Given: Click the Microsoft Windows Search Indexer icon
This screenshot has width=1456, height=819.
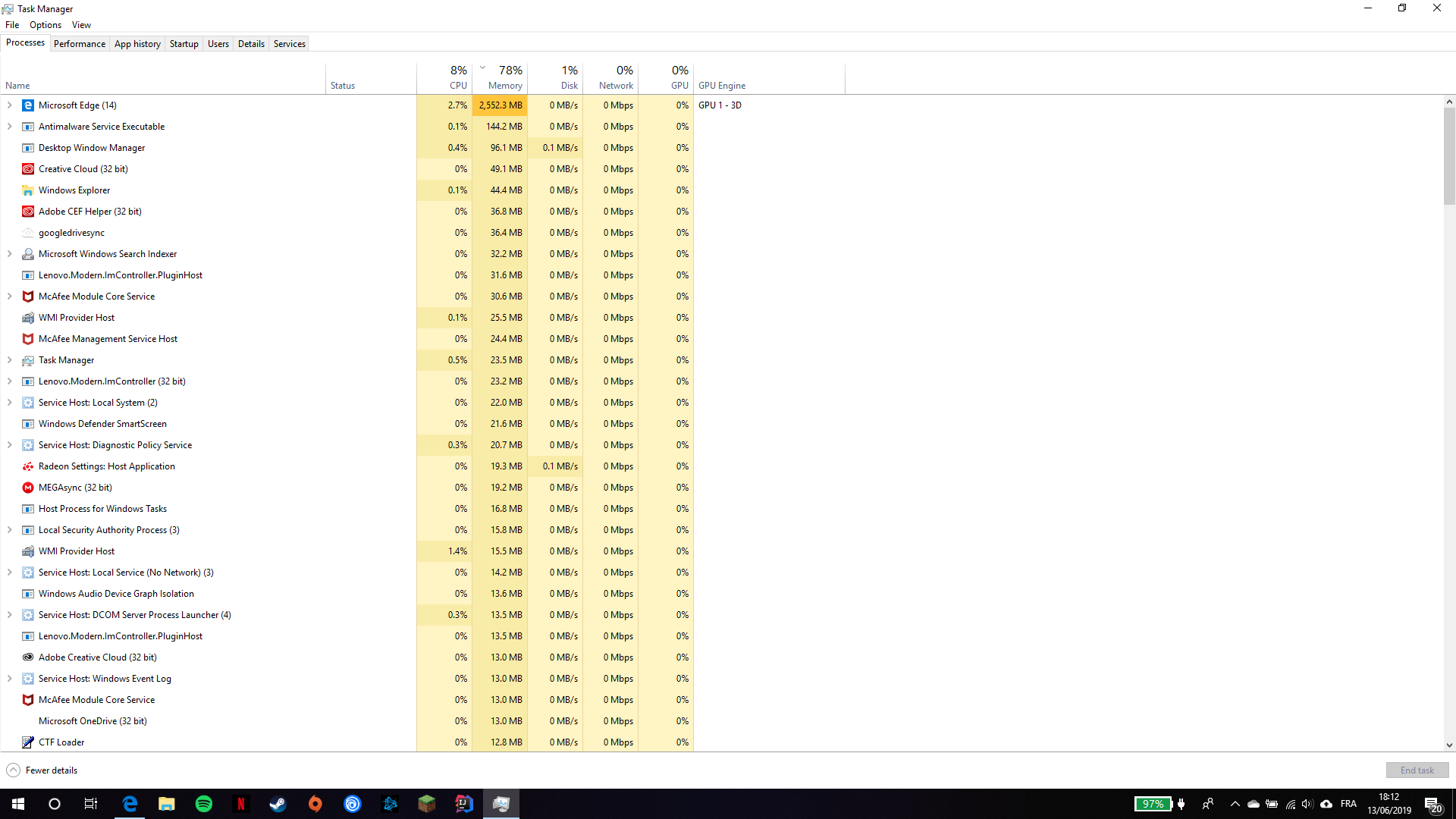Looking at the screenshot, I should pos(28,254).
